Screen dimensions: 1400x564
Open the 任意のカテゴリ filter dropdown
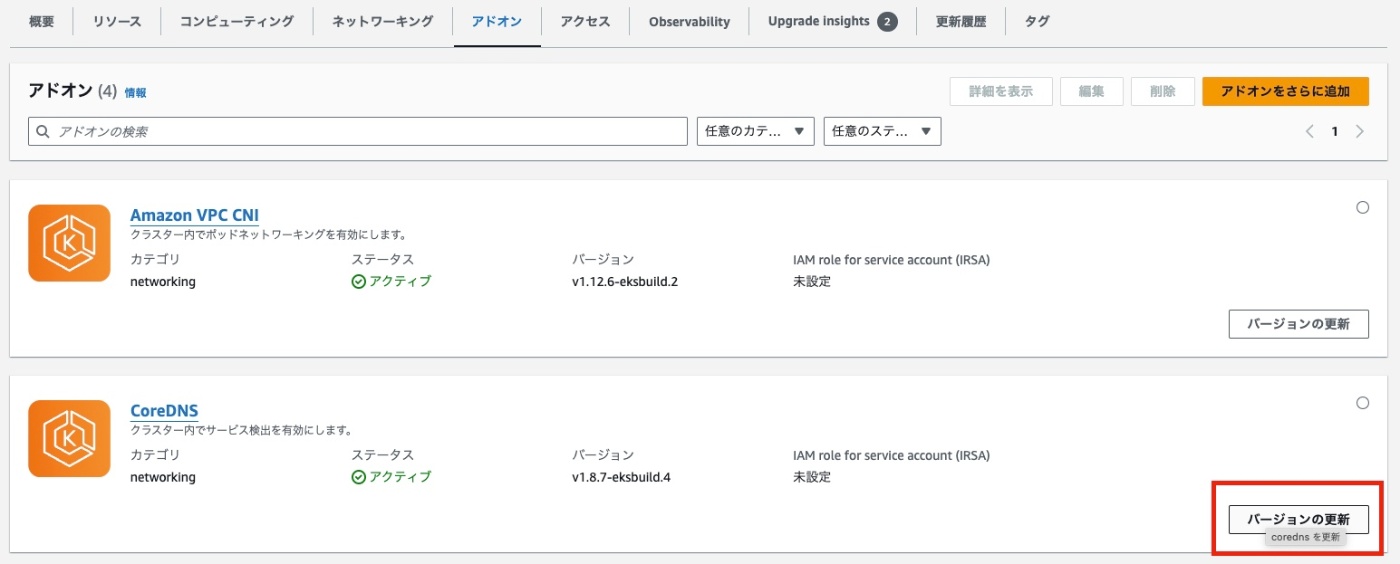tap(755, 131)
